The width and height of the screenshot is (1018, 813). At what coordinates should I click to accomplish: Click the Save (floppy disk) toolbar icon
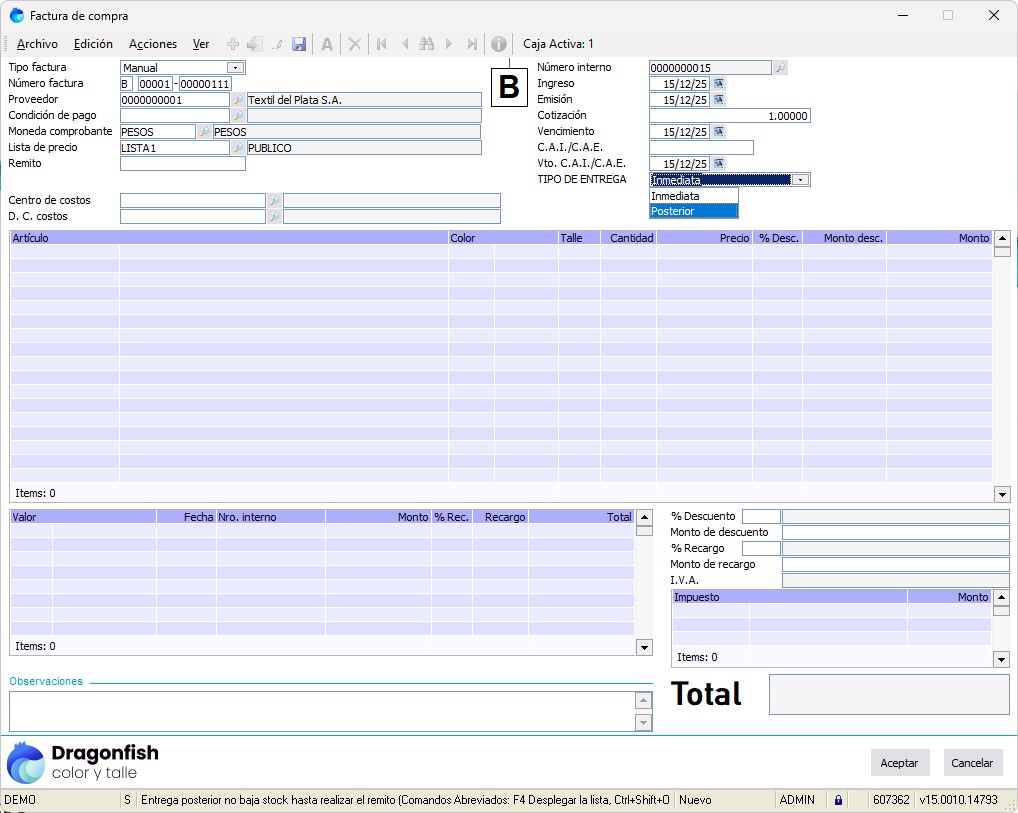pyautogui.click(x=298, y=44)
